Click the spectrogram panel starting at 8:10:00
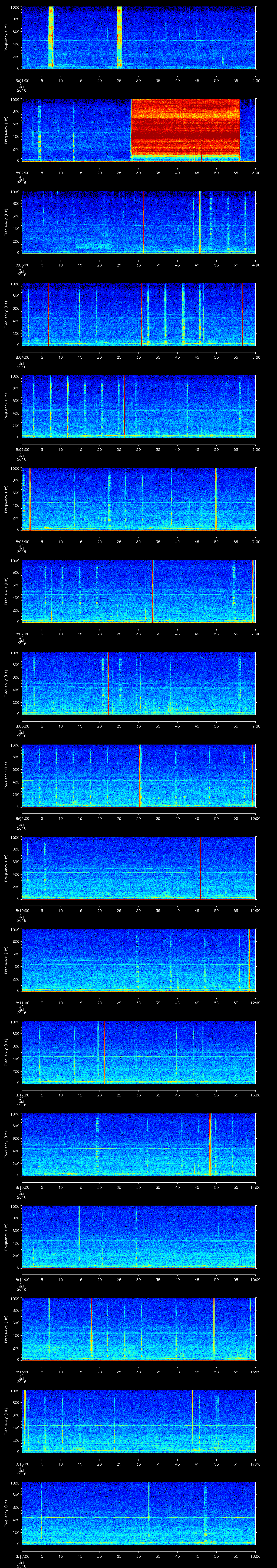This screenshot has width=277, height=1568. [x=139, y=868]
